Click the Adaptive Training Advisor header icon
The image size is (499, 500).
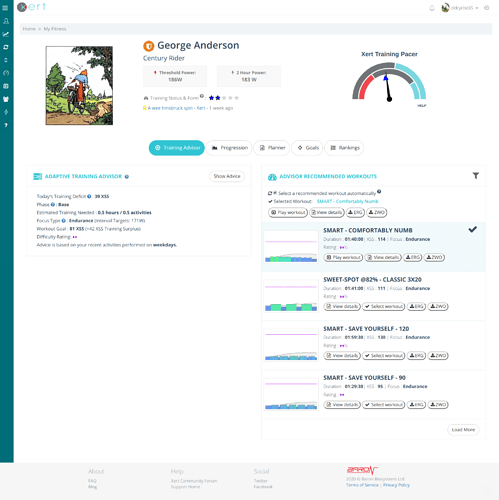[38, 176]
